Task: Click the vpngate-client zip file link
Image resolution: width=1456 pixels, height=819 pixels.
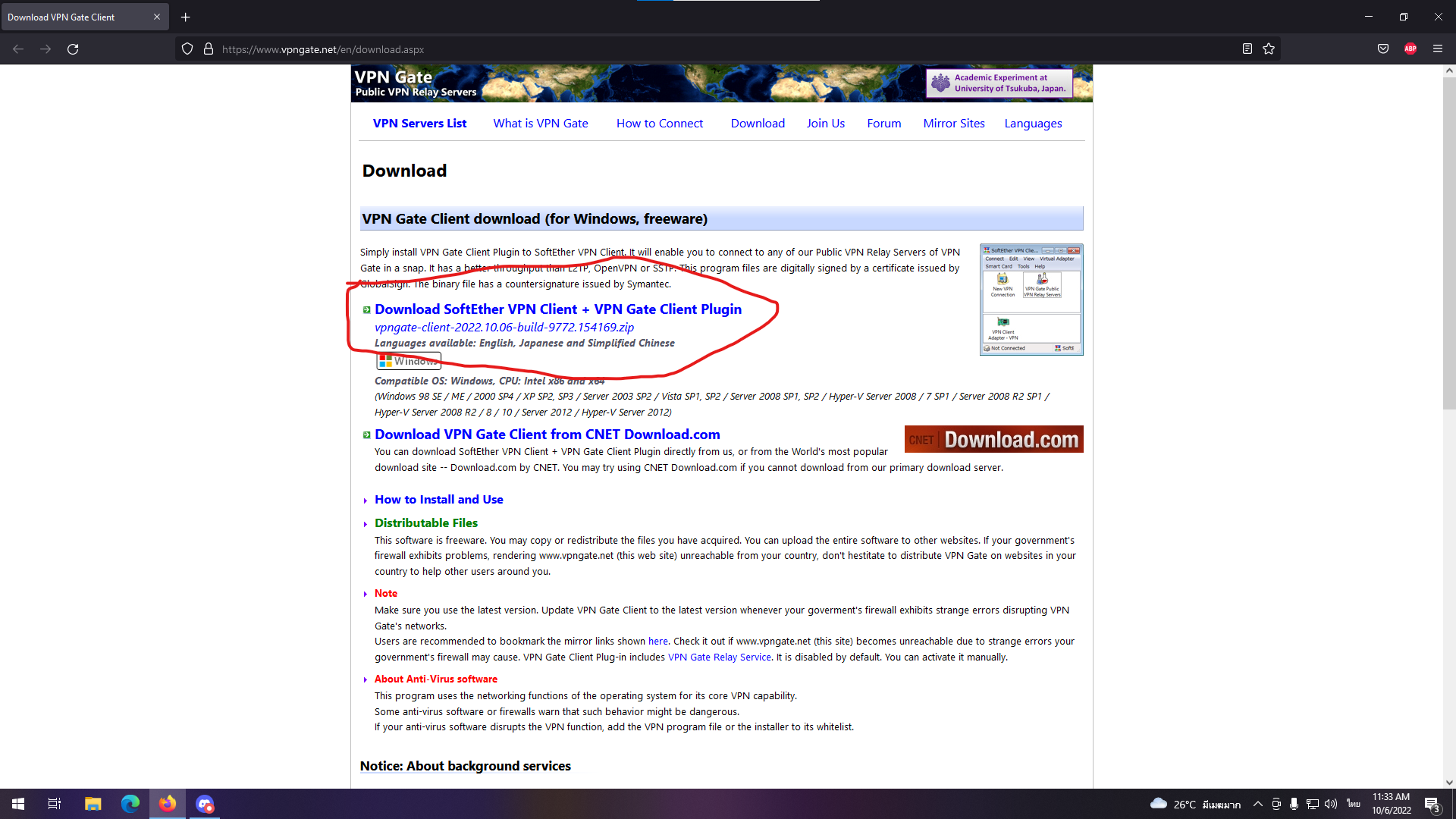Action: click(504, 328)
